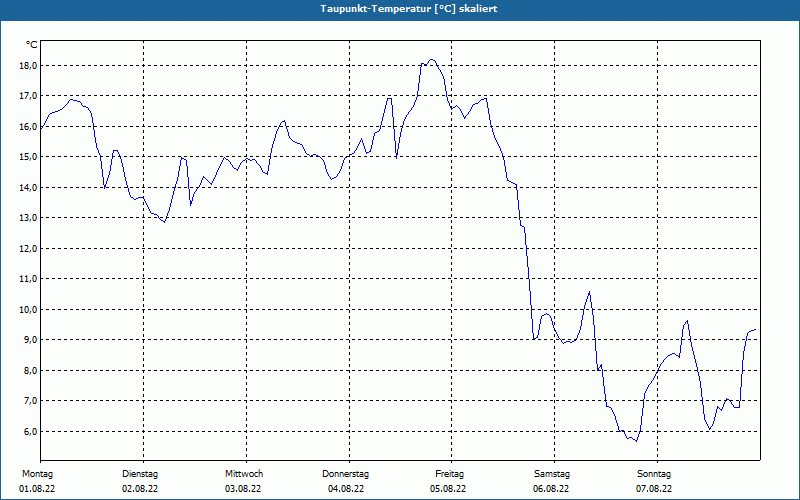
Task: Select the 'Samstag' day label
Action: coord(552,474)
